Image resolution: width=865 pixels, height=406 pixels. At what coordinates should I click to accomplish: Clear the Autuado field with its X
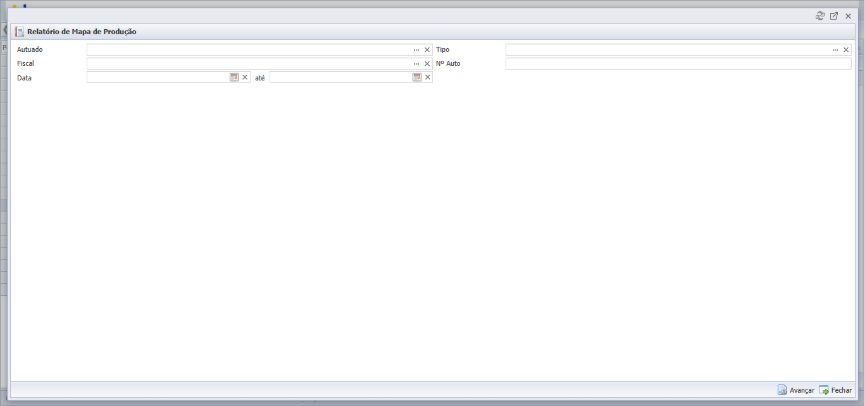(427, 50)
